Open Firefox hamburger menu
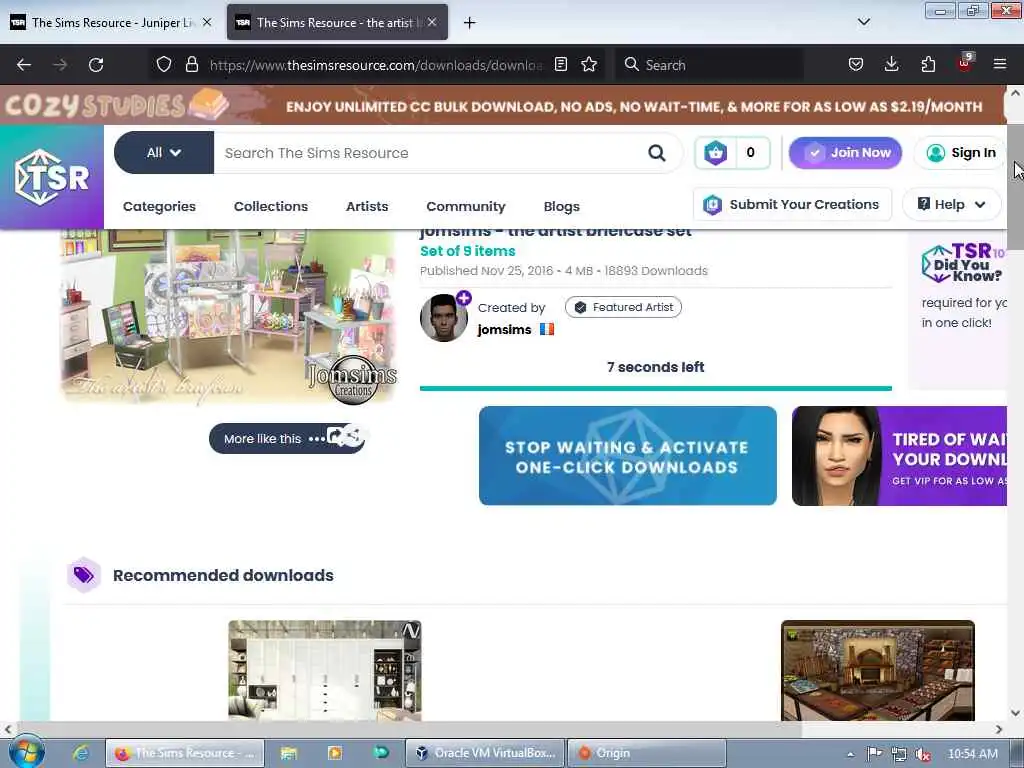Screen dimensions: 1024x768 999,64
